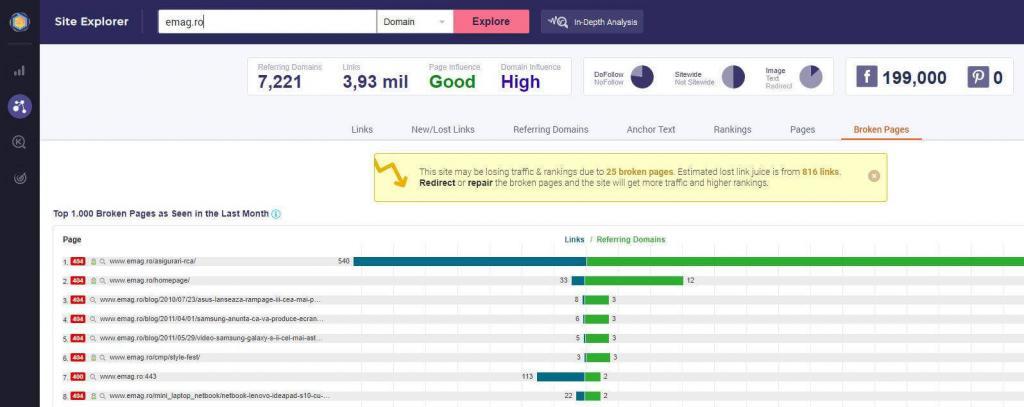The height and width of the screenshot is (407, 1024).
Task: Click the 113 links count value
Action: click(x=528, y=377)
